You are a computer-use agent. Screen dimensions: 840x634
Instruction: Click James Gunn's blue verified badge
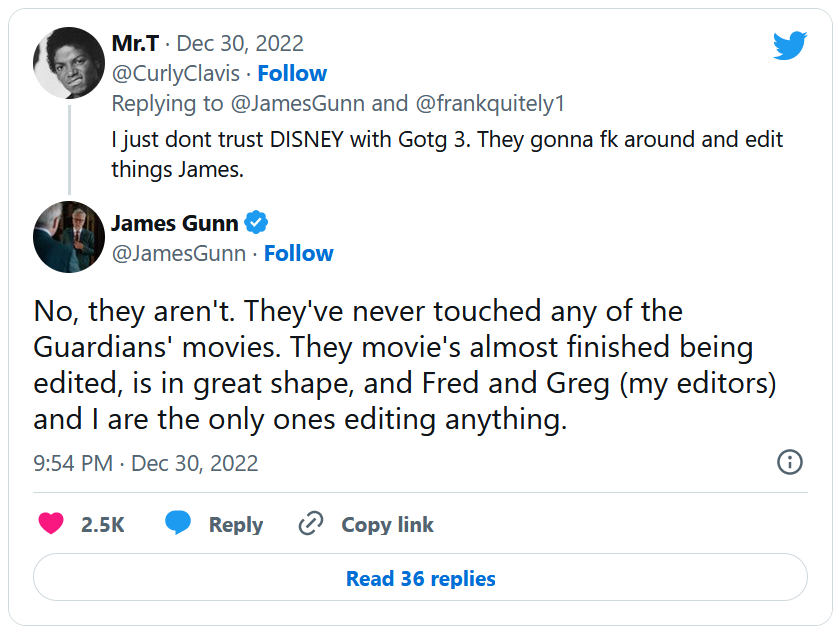coord(257,222)
